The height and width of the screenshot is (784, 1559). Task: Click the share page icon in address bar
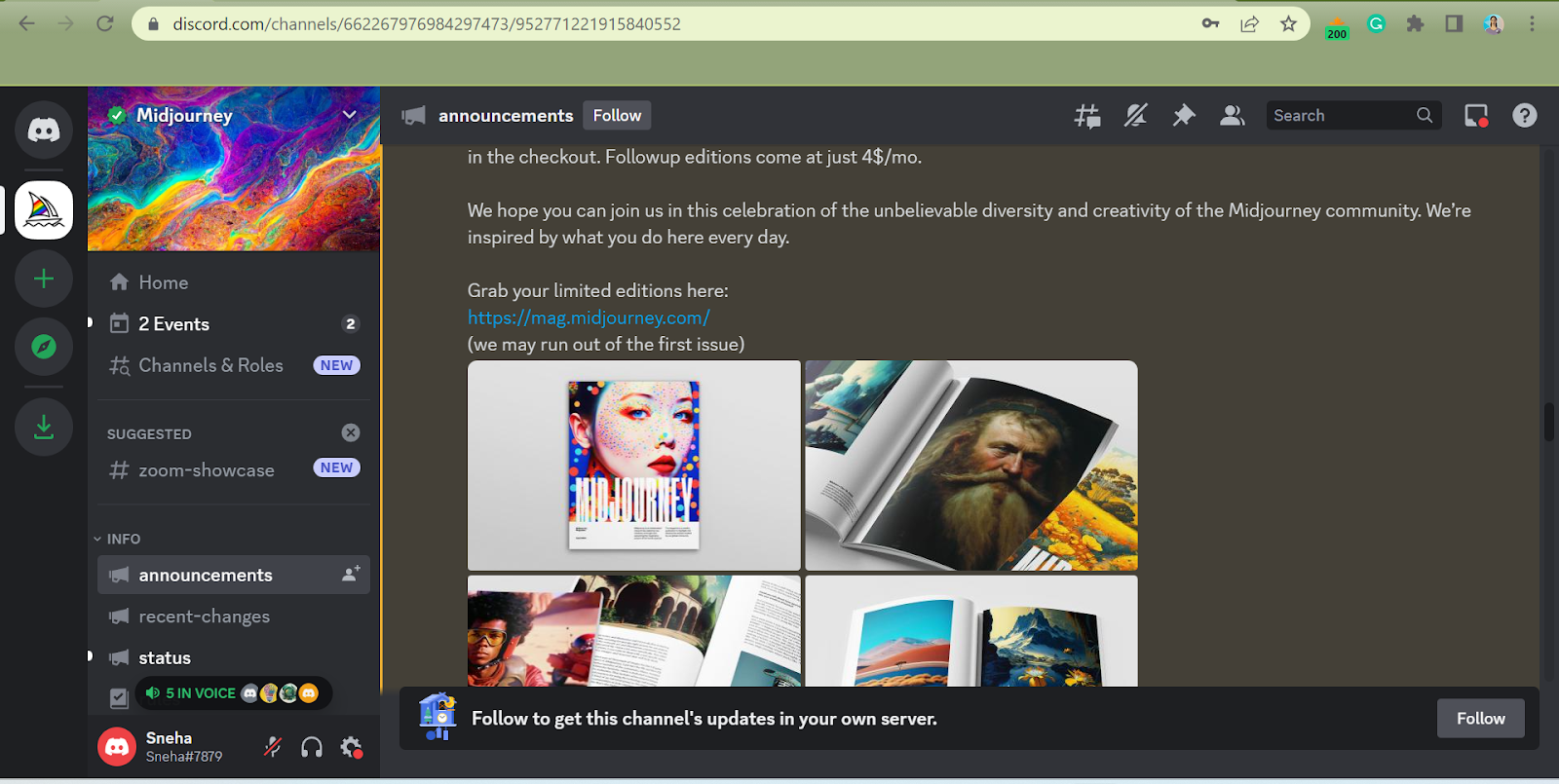pos(1249,23)
